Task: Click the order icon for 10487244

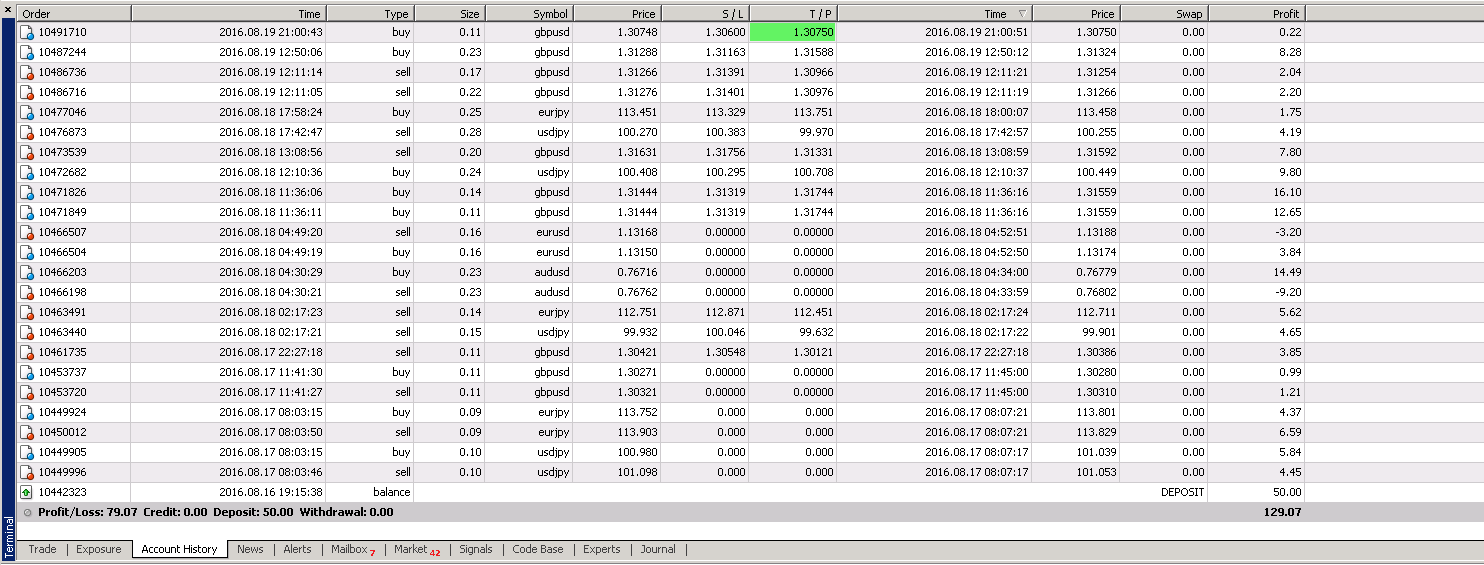Action: pos(27,52)
